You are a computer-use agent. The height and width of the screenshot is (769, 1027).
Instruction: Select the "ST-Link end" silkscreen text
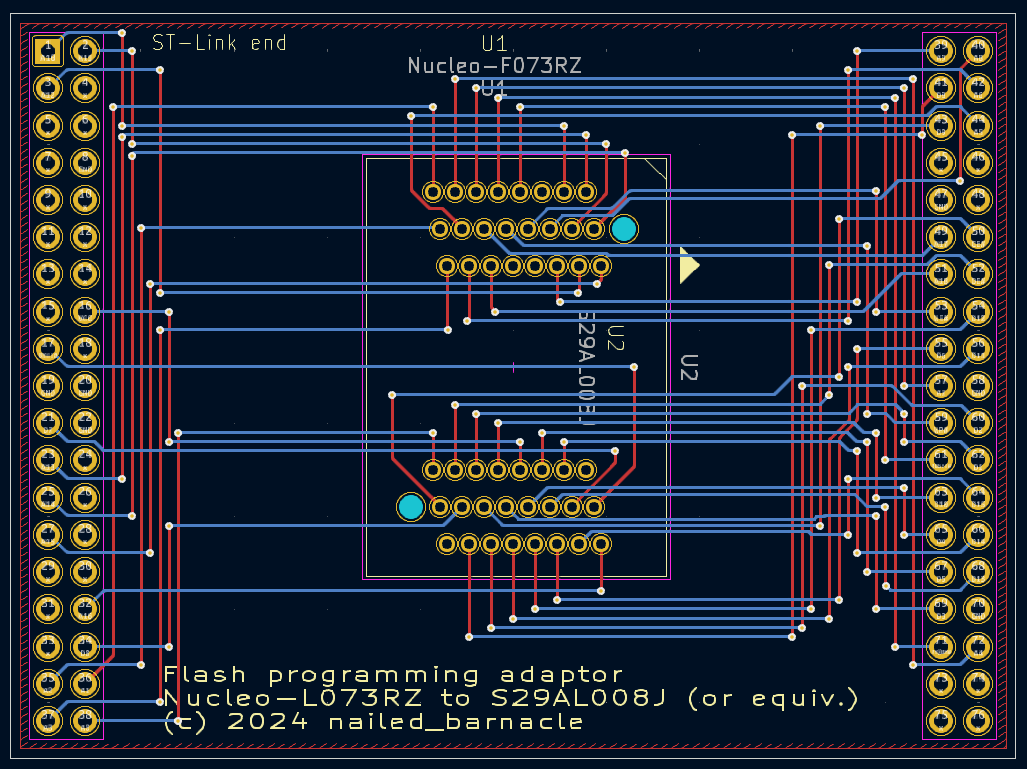click(219, 43)
